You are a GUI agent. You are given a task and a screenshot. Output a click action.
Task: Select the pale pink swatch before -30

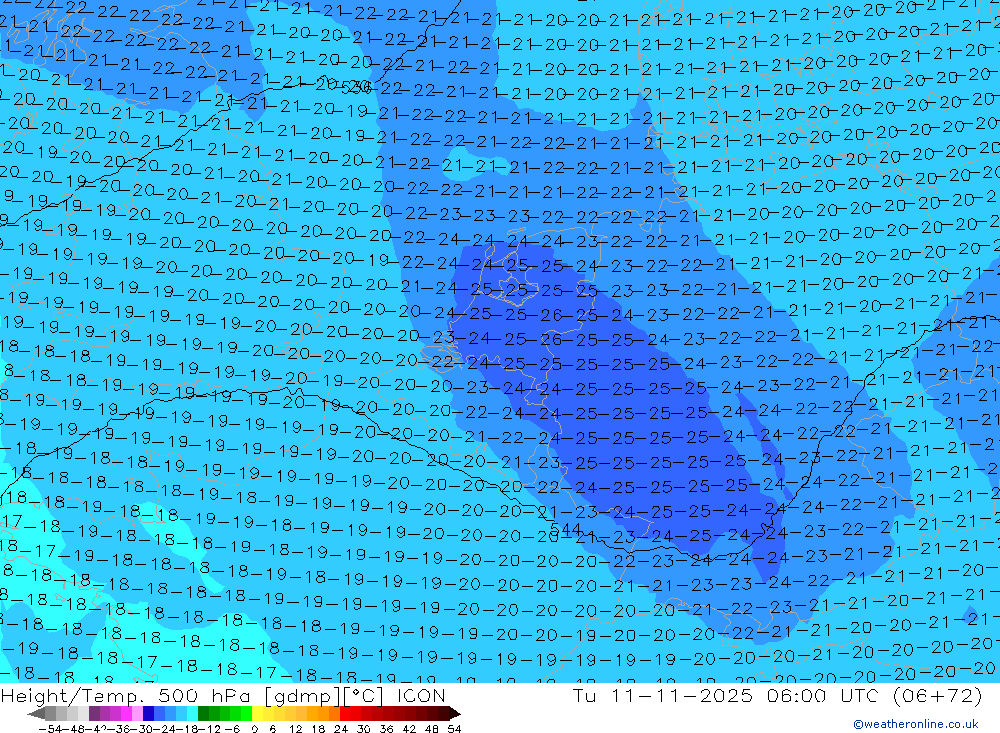coord(137,714)
